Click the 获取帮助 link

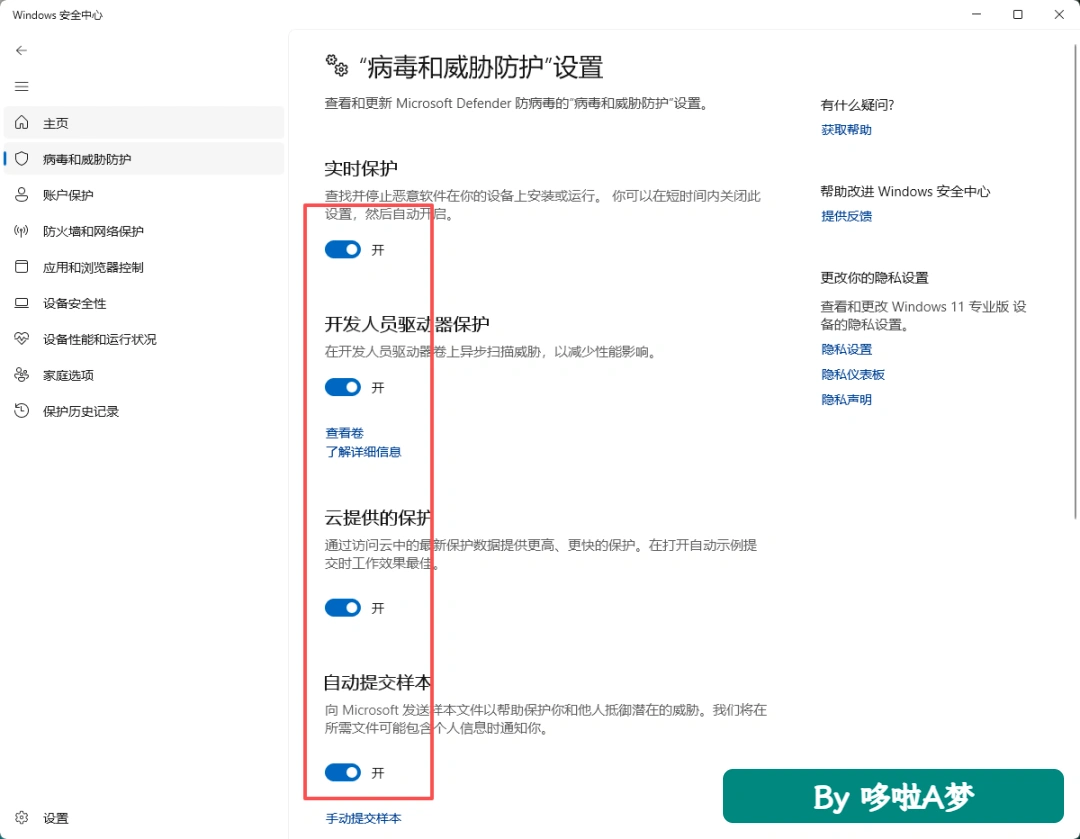847,130
